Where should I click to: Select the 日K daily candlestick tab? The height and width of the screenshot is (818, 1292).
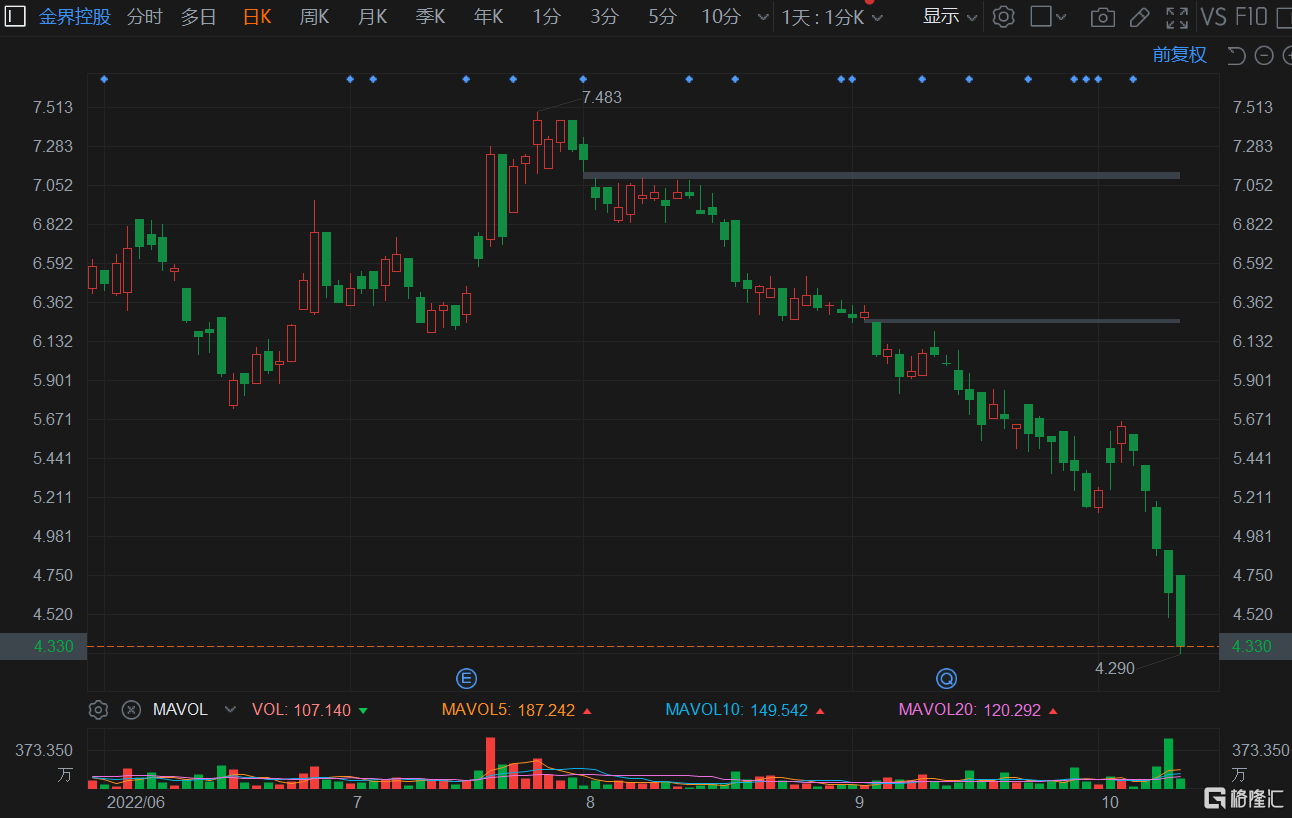tap(257, 16)
